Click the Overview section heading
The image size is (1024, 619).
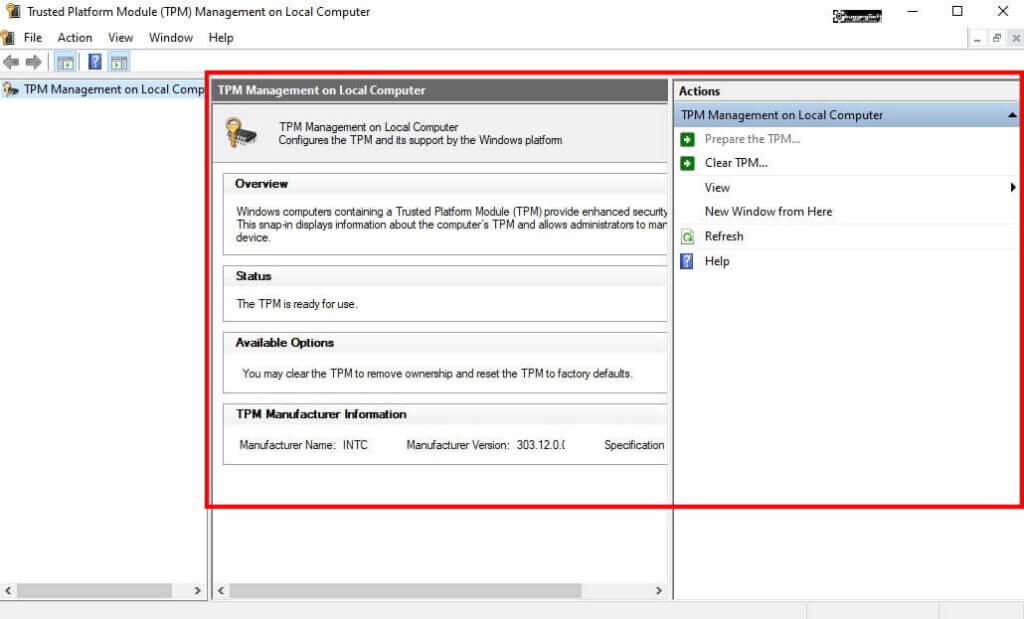pyautogui.click(x=261, y=183)
